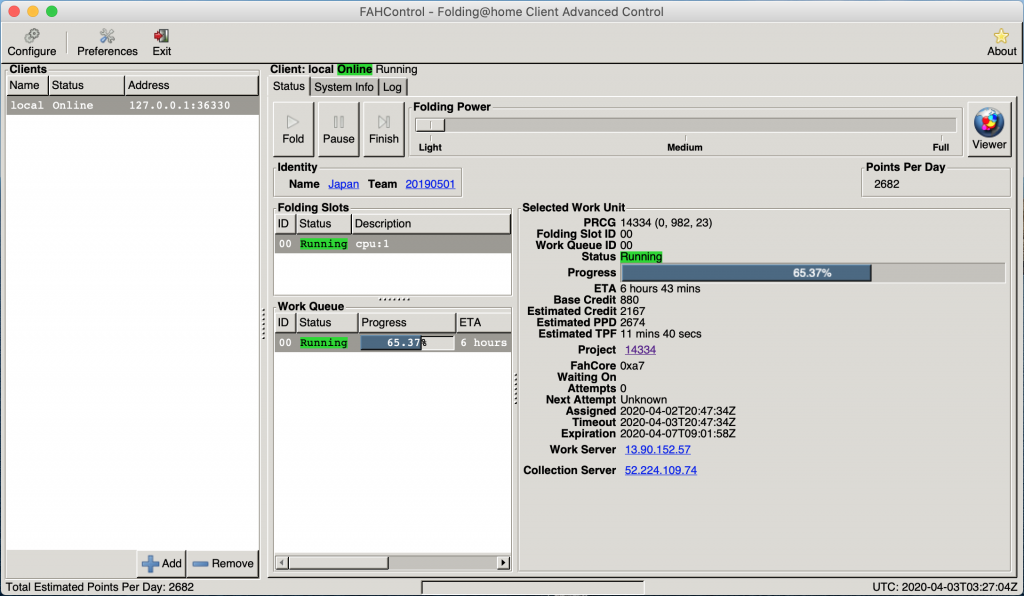Start folding with the Fold button
The image size is (1024, 596).
click(293, 129)
